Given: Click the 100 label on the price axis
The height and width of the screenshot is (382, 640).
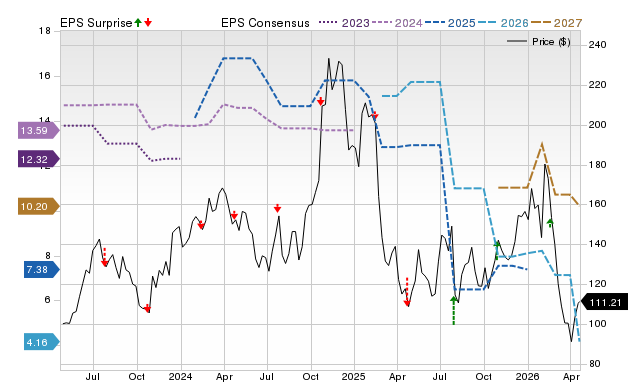Looking at the screenshot, I should (598, 324).
